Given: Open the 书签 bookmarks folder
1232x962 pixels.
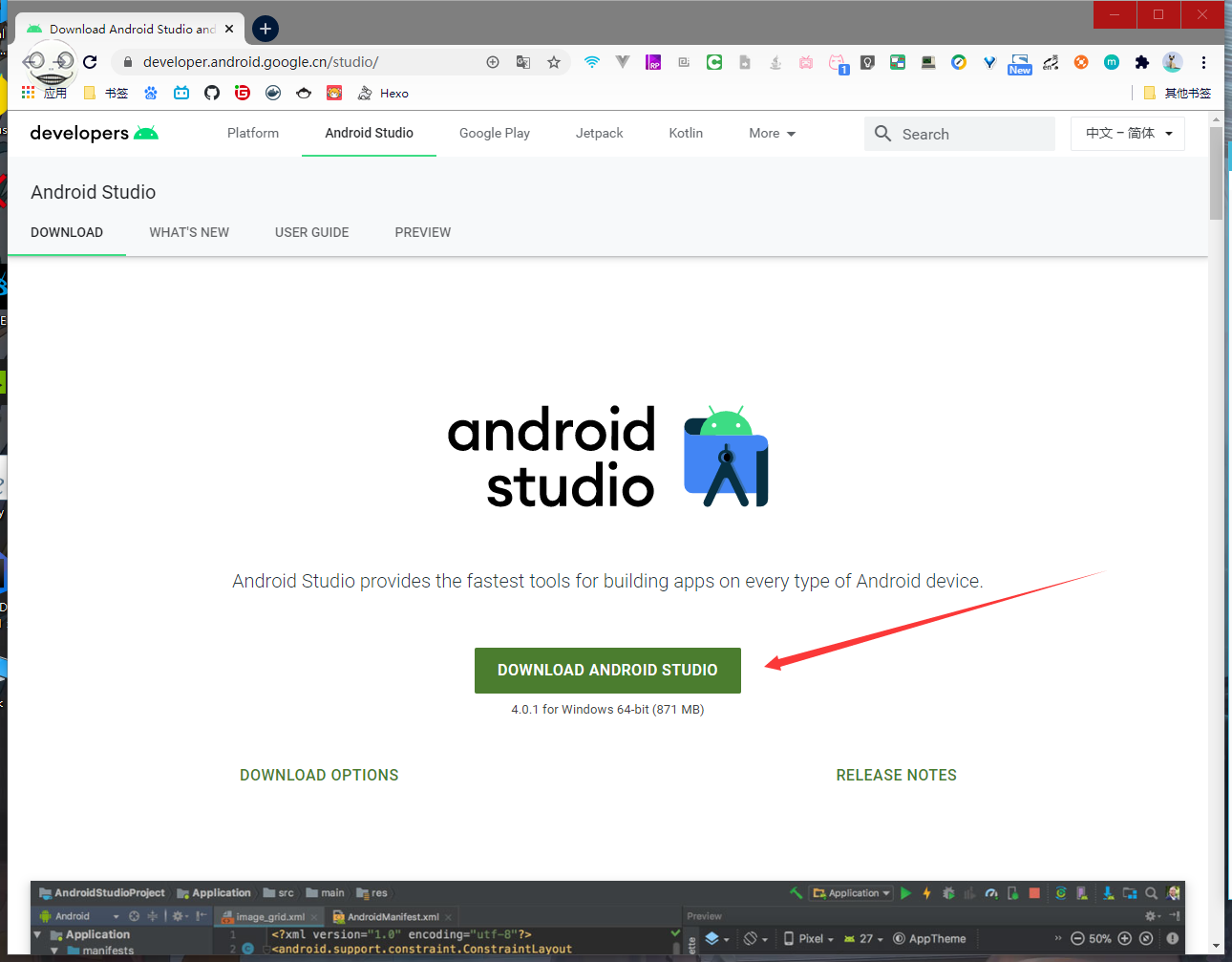Looking at the screenshot, I should (x=106, y=93).
